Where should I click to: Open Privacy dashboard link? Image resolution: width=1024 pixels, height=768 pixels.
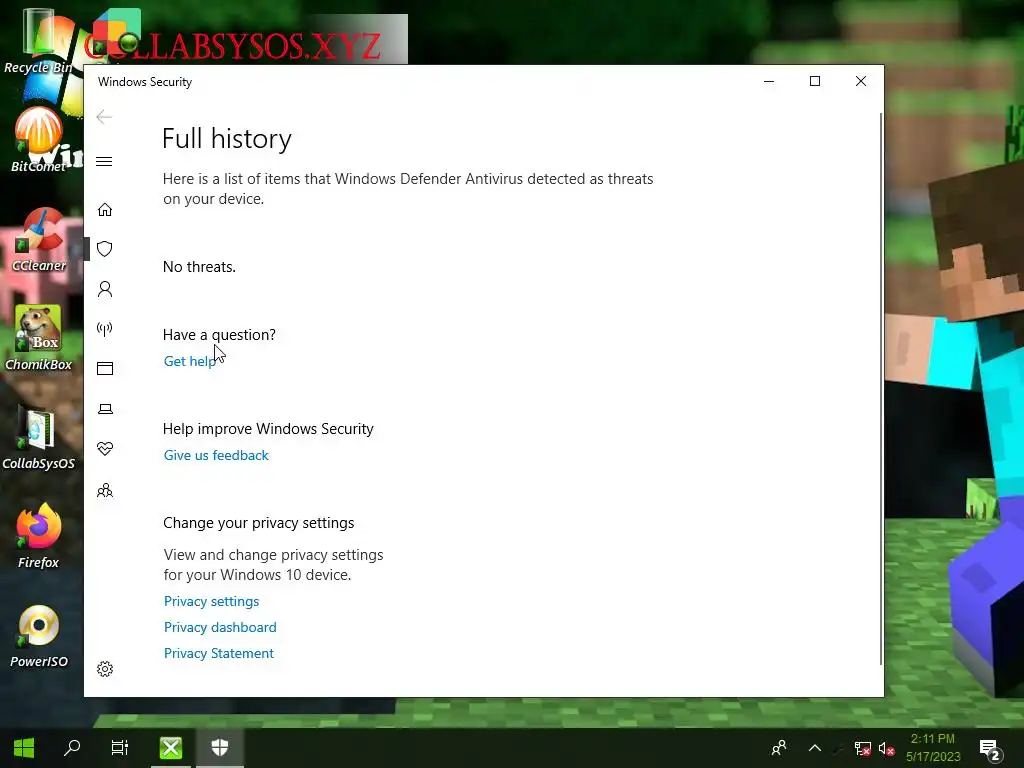[220, 628]
